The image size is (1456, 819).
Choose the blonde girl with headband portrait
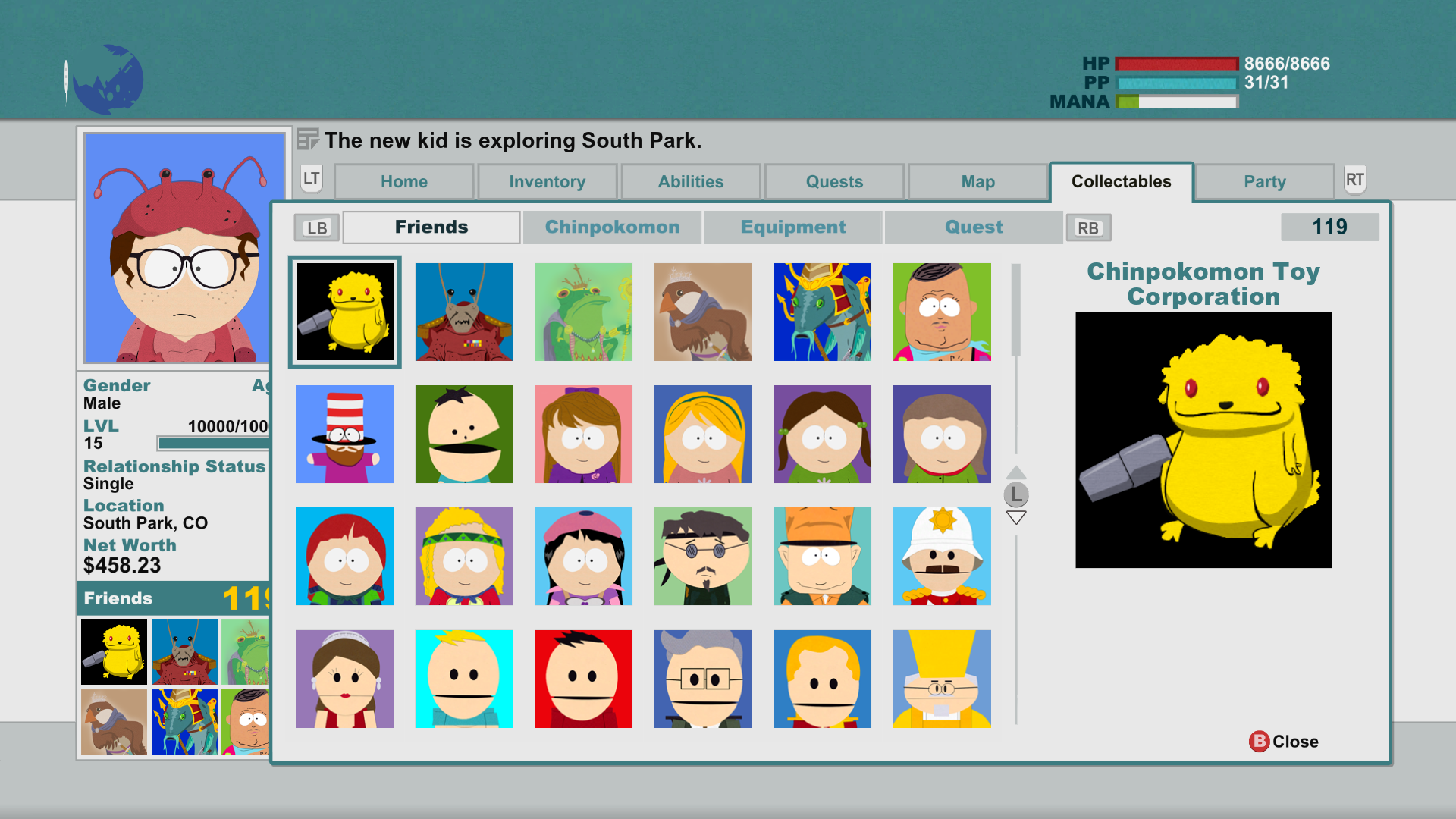tap(703, 434)
